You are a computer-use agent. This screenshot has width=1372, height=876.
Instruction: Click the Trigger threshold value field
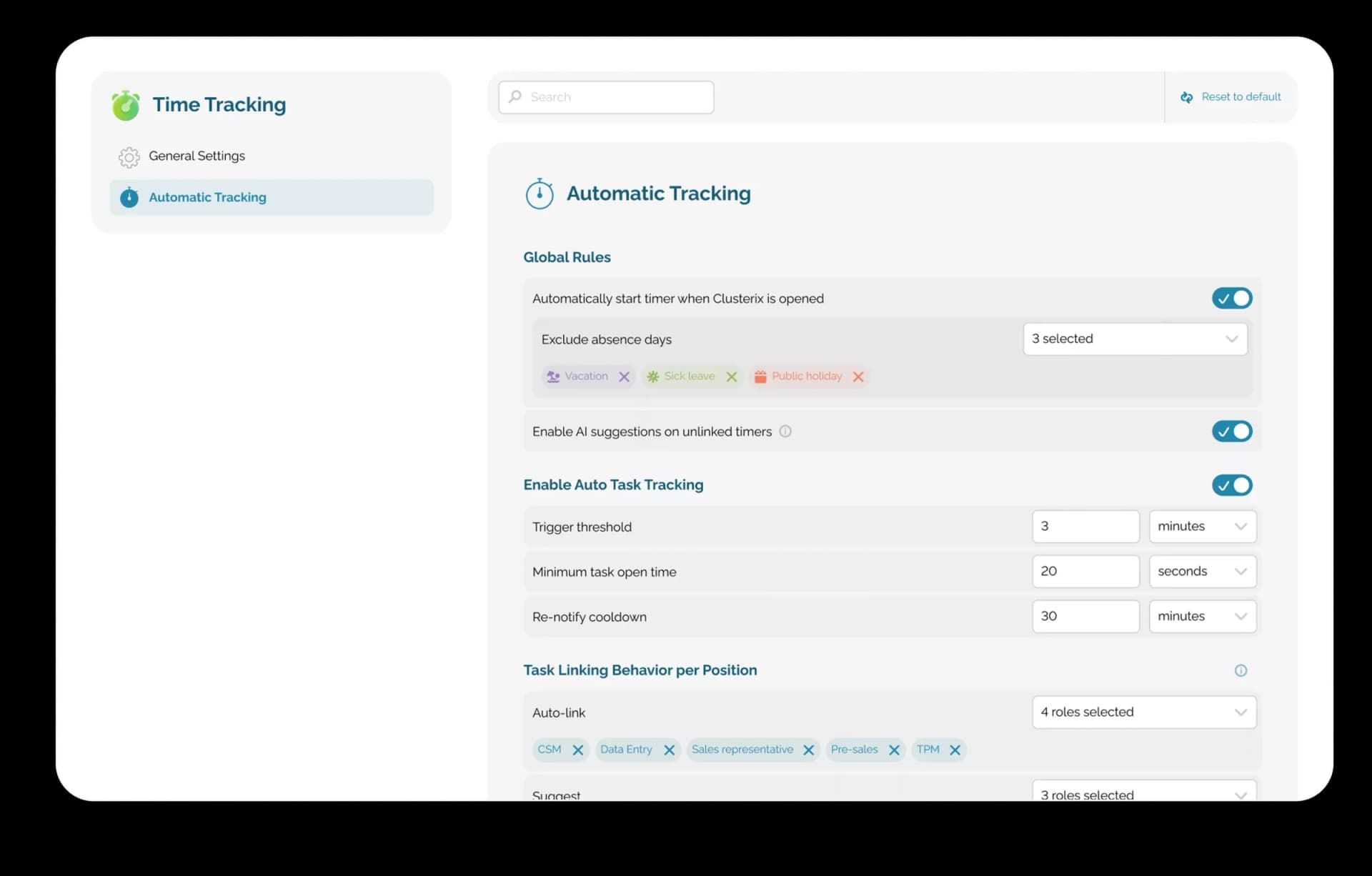(1085, 527)
